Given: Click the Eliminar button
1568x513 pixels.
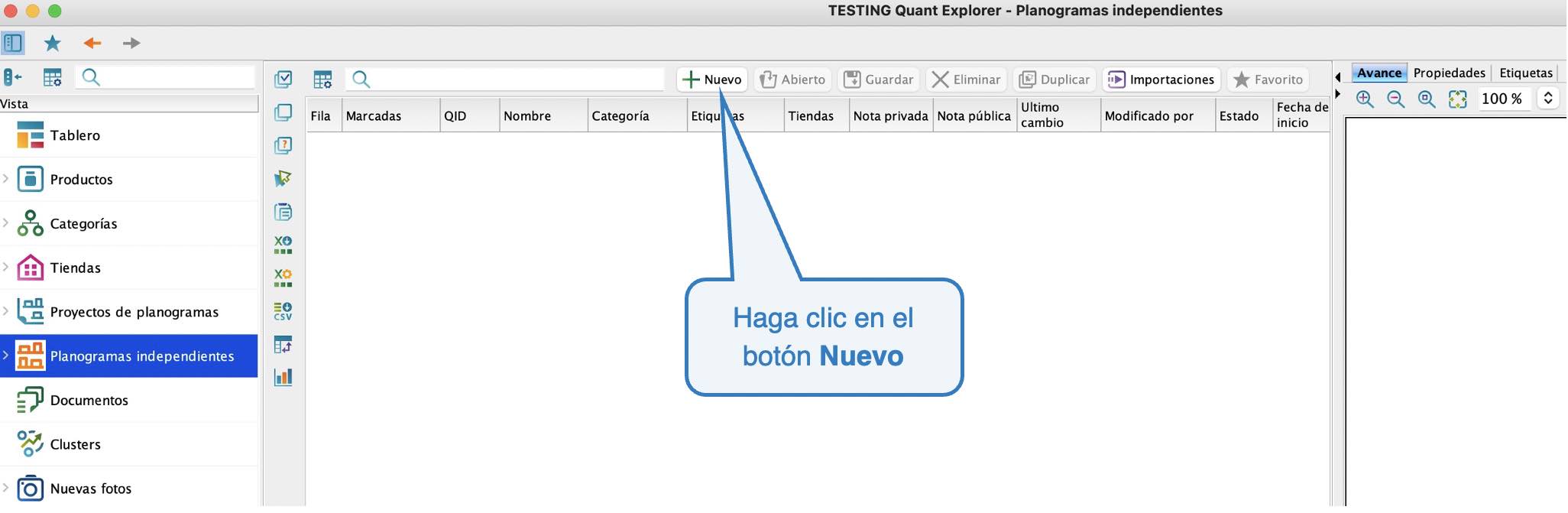Looking at the screenshot, I should (x=966, y=80).
